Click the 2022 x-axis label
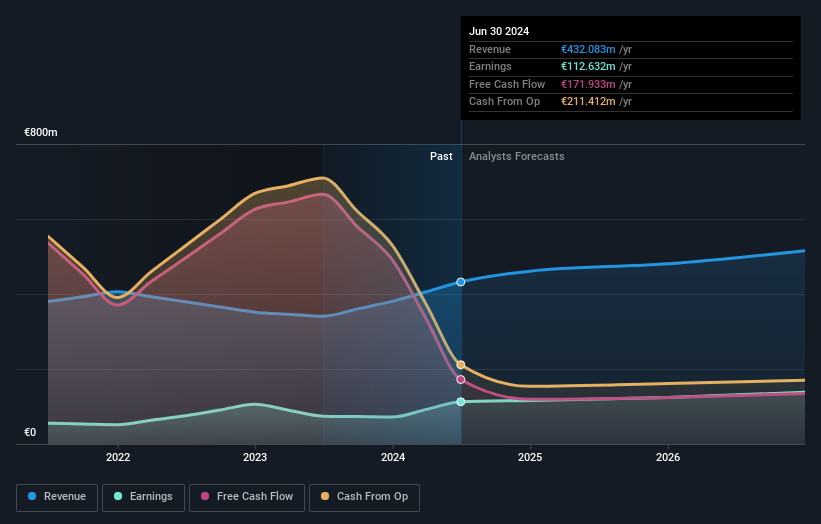 118,457
